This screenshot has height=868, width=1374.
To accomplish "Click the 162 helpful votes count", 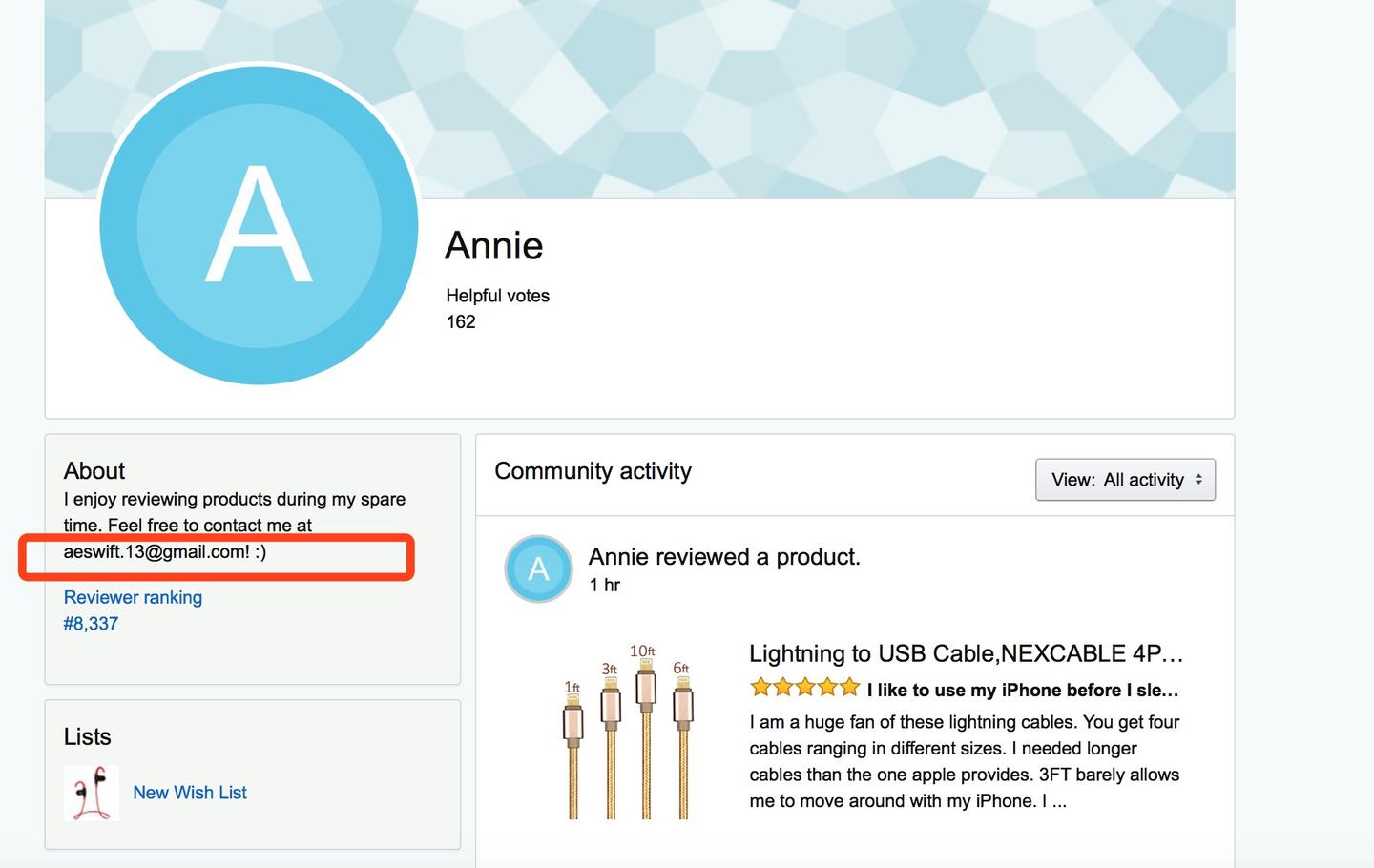I will 461,322.
